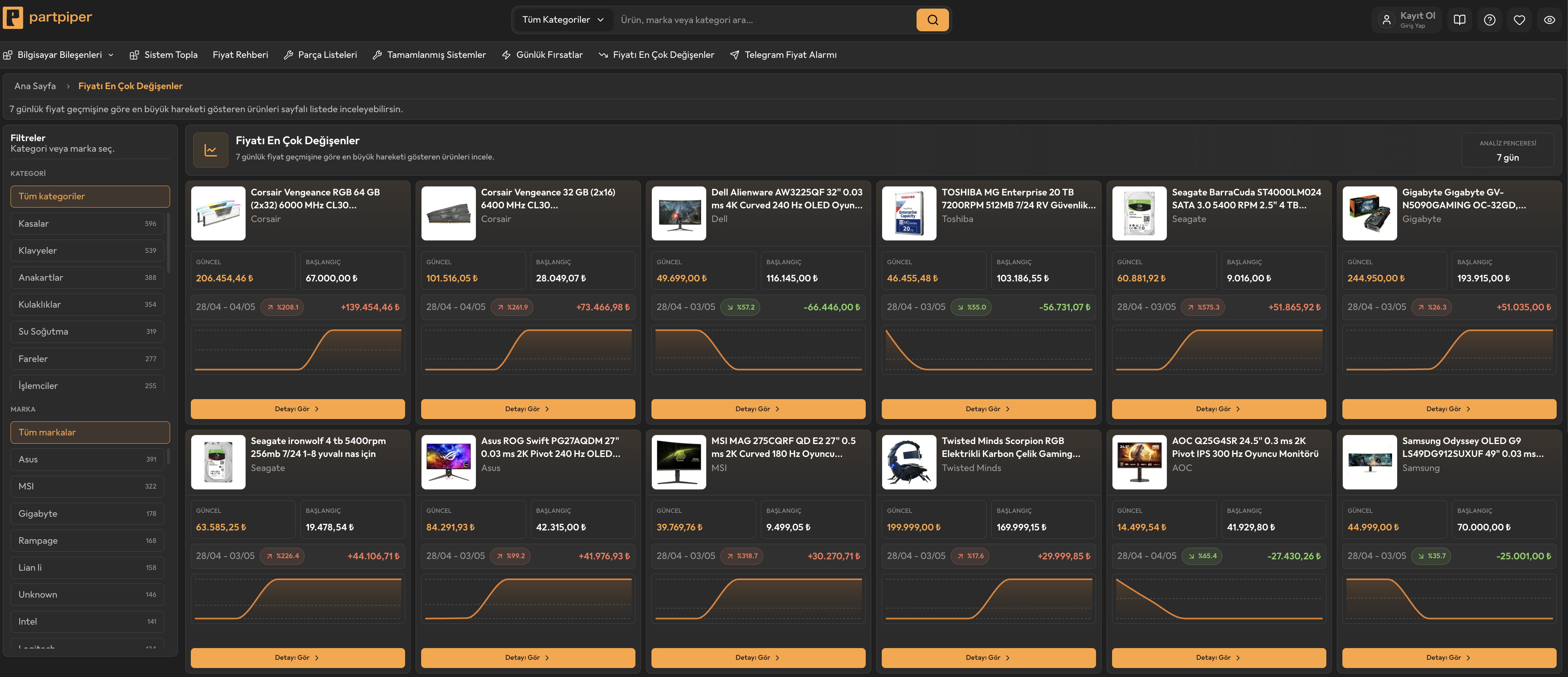
Task: Click Detayı Gör for TOSHIBA MG Enterprise 20 TB
Action: coord(989,409)
